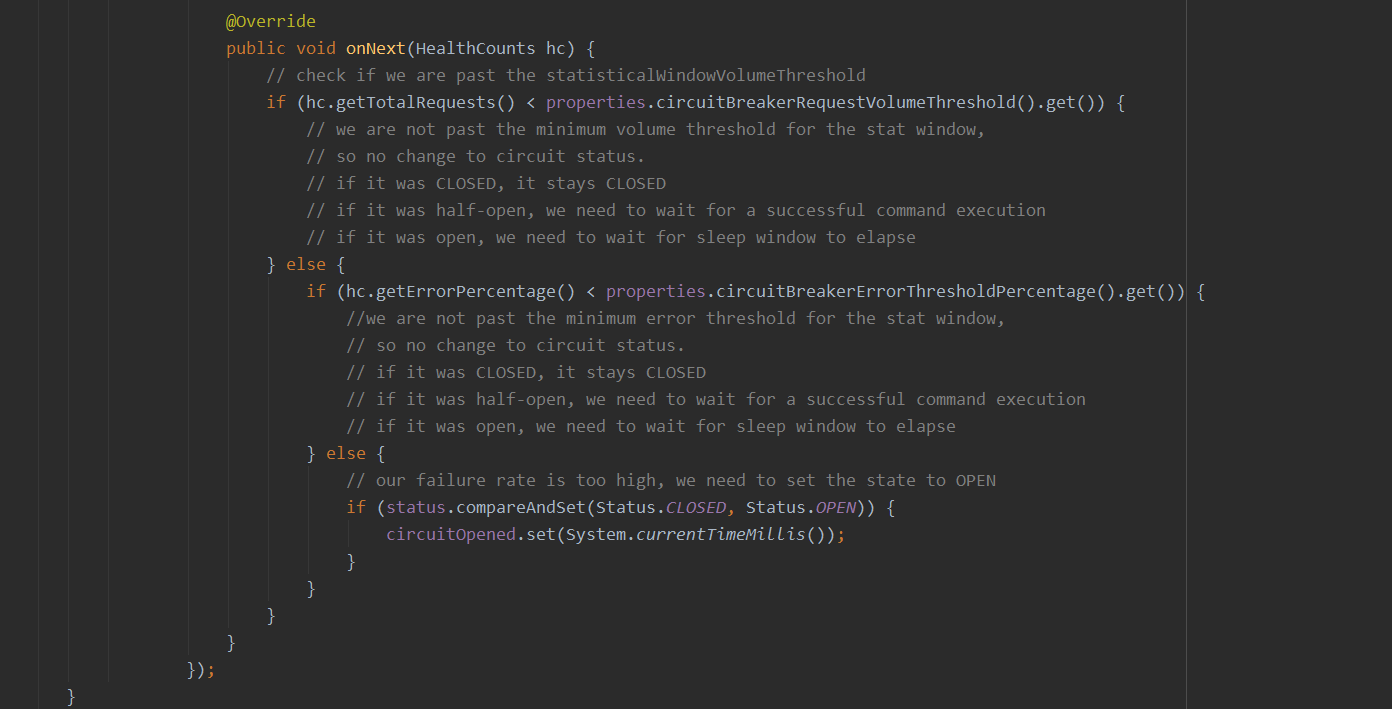
Task: Click the compareAndSet method call
Action: (521, 507)
